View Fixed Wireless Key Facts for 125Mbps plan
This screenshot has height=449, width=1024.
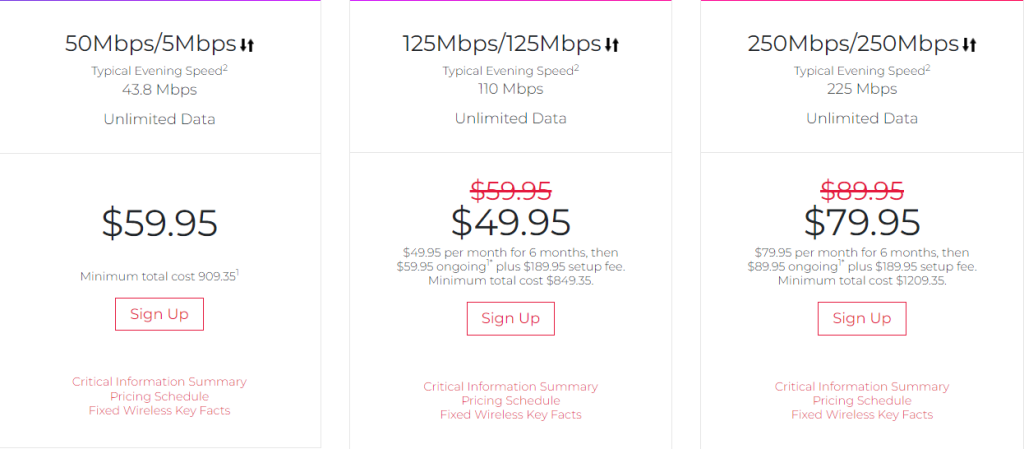pyautogui.click(x=510, y=414)
